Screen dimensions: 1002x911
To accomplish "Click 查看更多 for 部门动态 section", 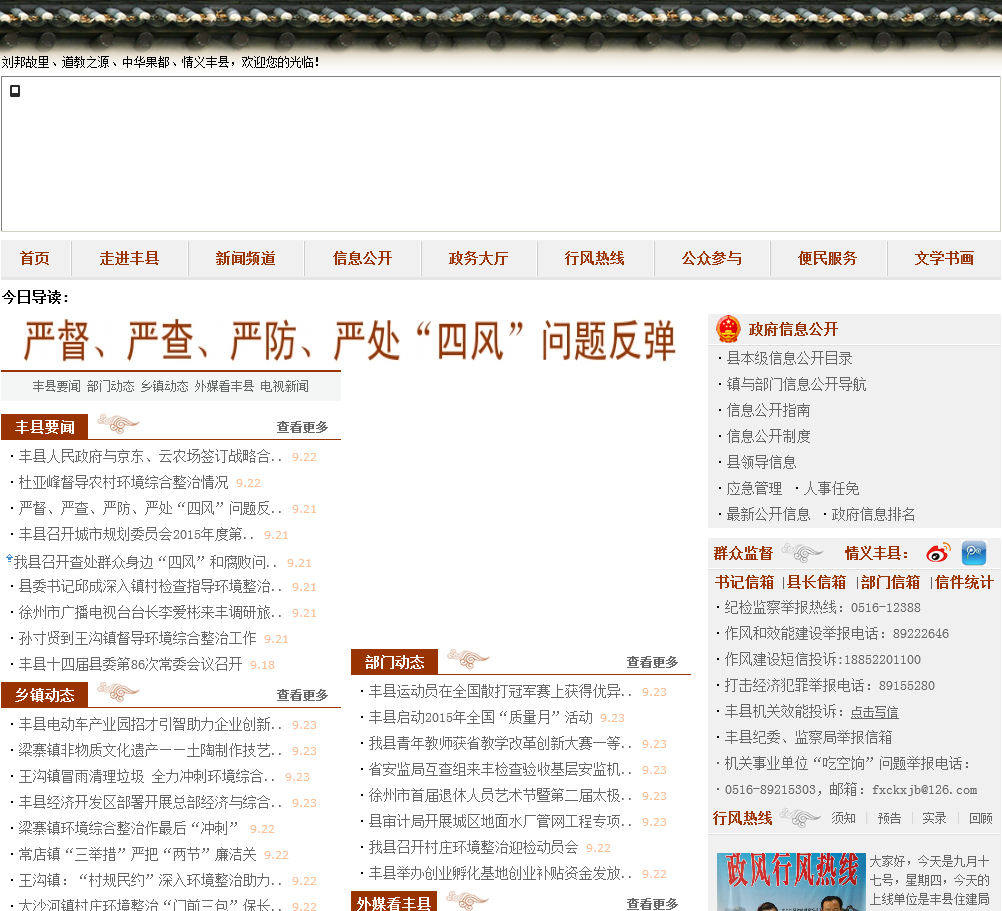I will (652, 662).
